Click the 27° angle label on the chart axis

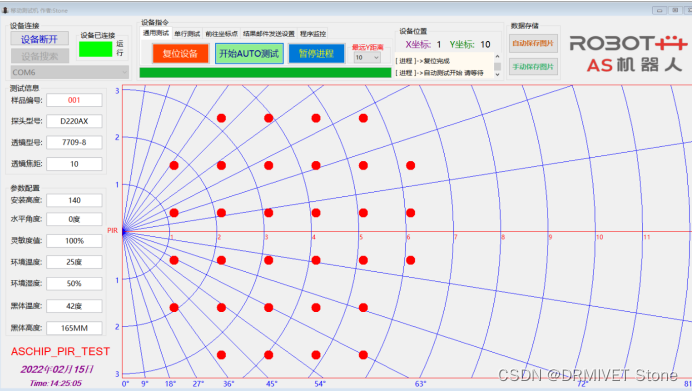tap(198, 384)
